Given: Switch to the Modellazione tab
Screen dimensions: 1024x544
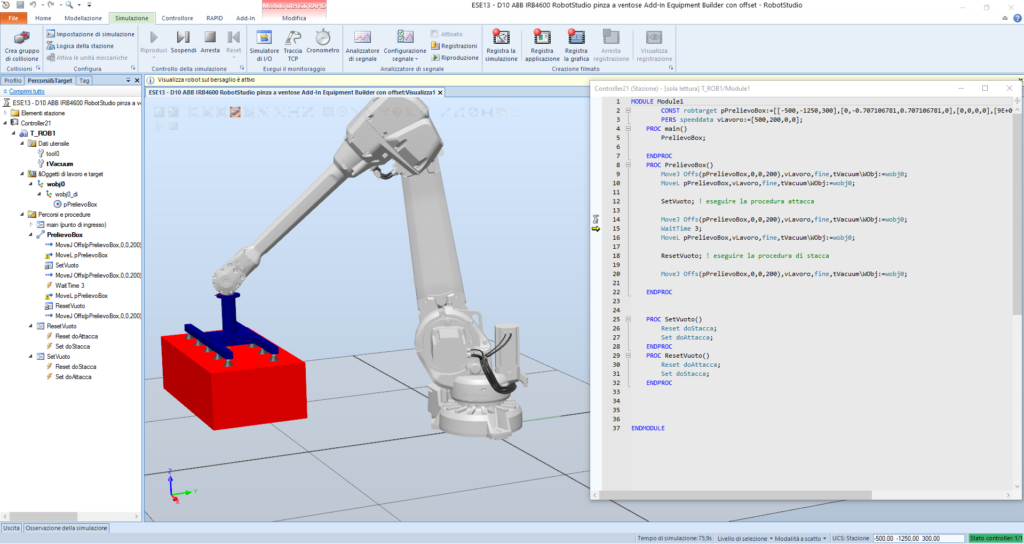Looking at the screenshot, I should click(83, 18).
